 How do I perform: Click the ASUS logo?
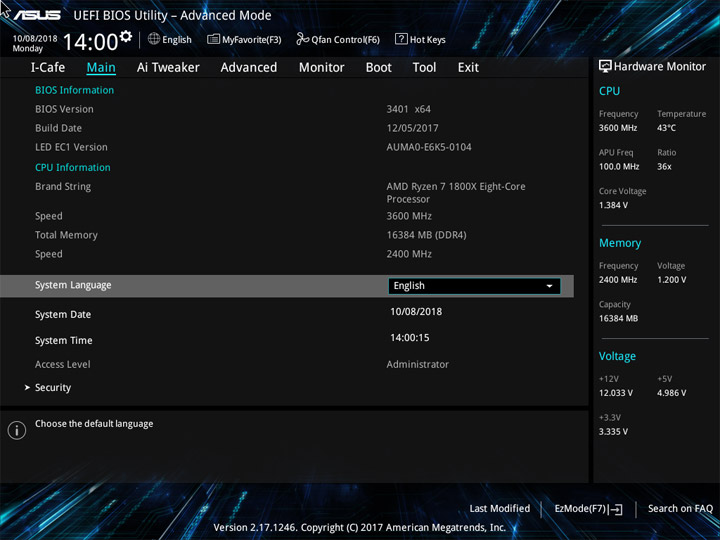tap(37, 15)
